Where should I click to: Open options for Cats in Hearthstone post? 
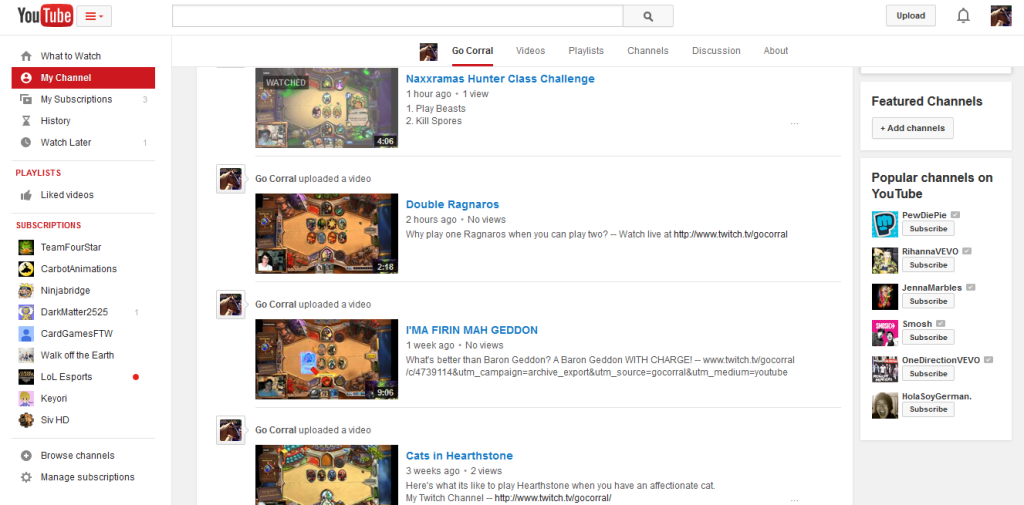coord(794,499)
